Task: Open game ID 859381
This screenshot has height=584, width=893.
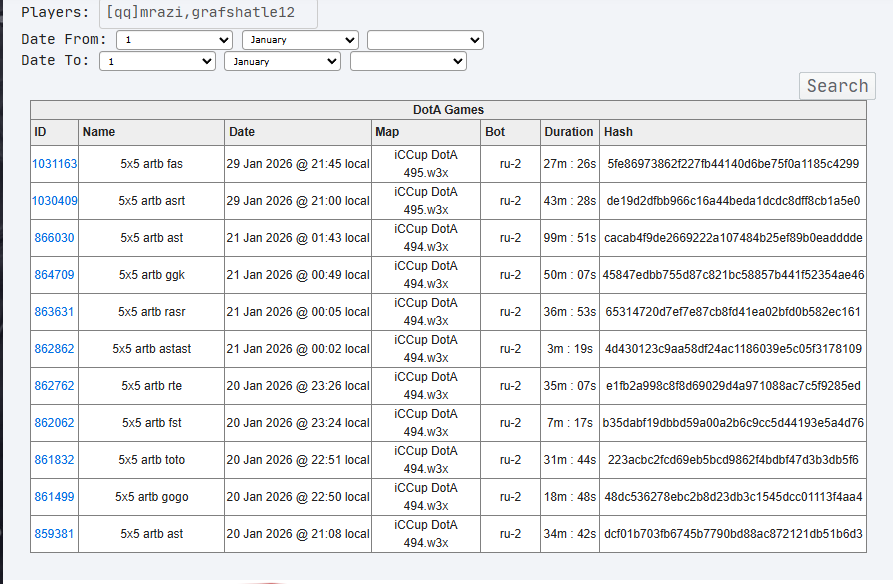Action: click(x=54, y=534)
